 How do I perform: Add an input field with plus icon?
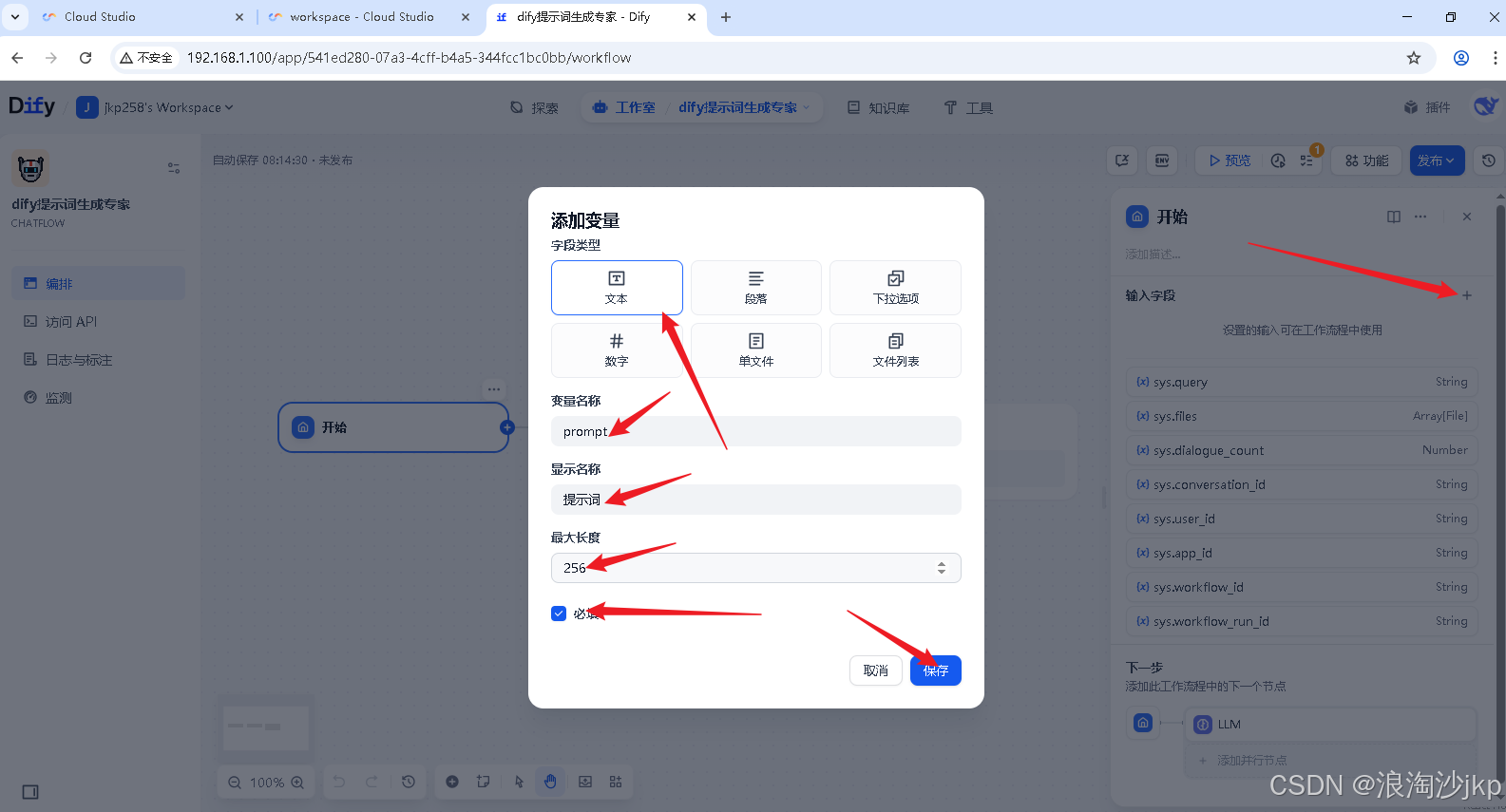tap(1467, 295)
